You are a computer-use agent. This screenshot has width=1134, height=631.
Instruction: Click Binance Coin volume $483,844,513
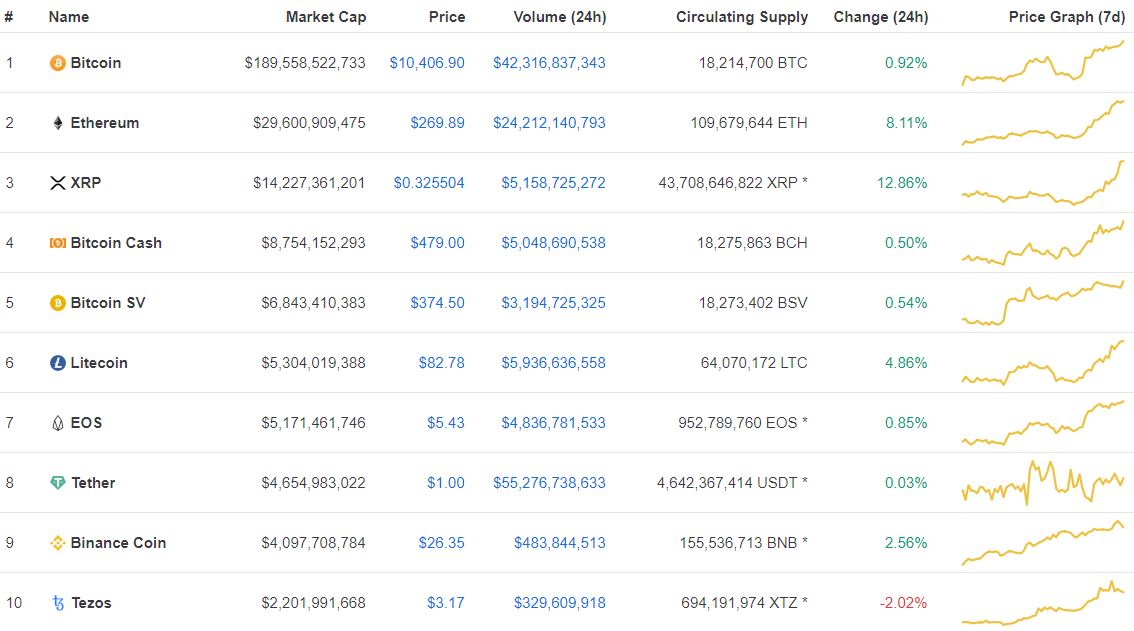coord(560,543)
